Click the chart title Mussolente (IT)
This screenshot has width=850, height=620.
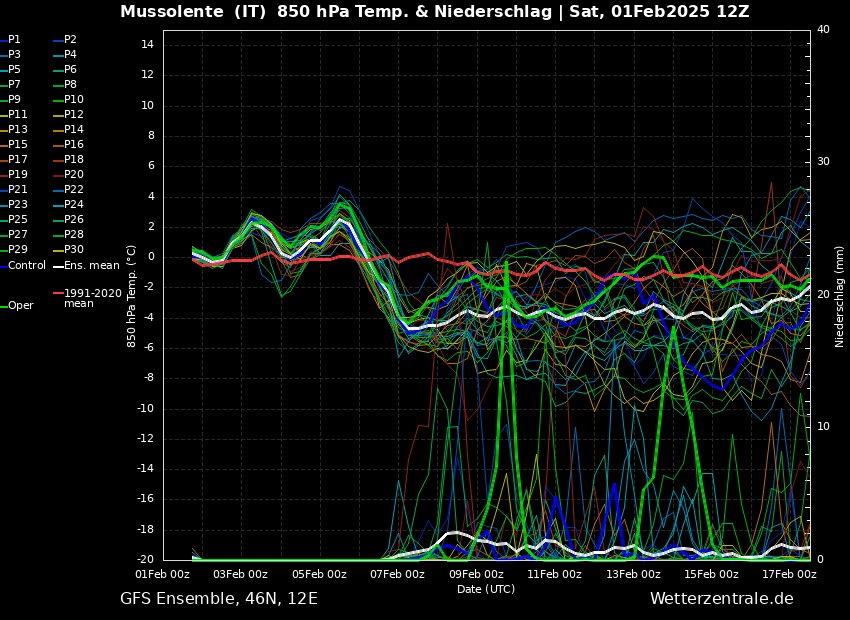click(x=194, y=11)
